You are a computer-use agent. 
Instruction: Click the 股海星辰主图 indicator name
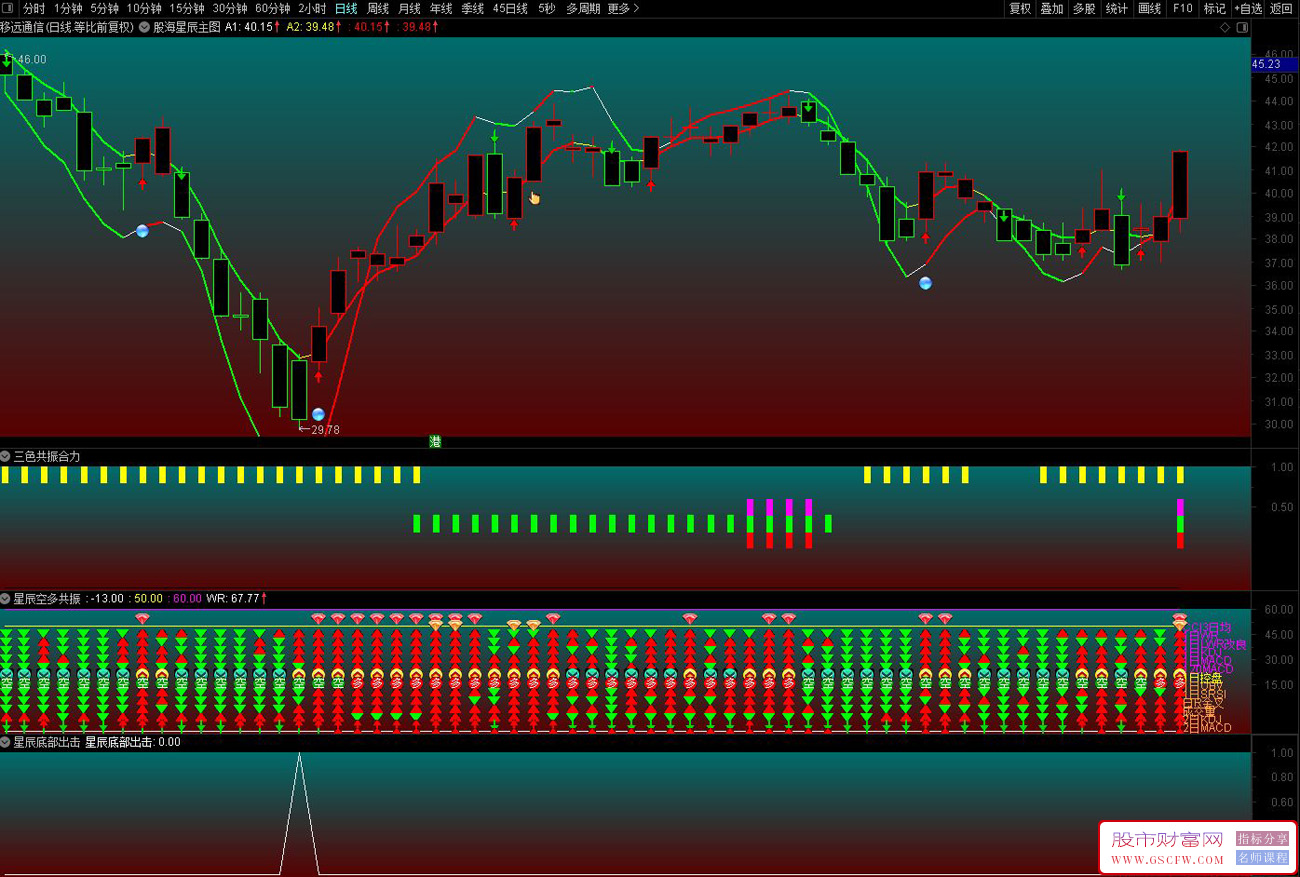coord(186,28)
